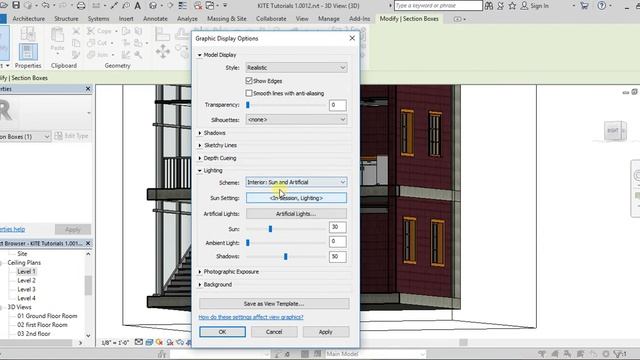Screen dimensions: 640x360
Task: Click the ViewCube in 3D view
Action: (615, 131)
